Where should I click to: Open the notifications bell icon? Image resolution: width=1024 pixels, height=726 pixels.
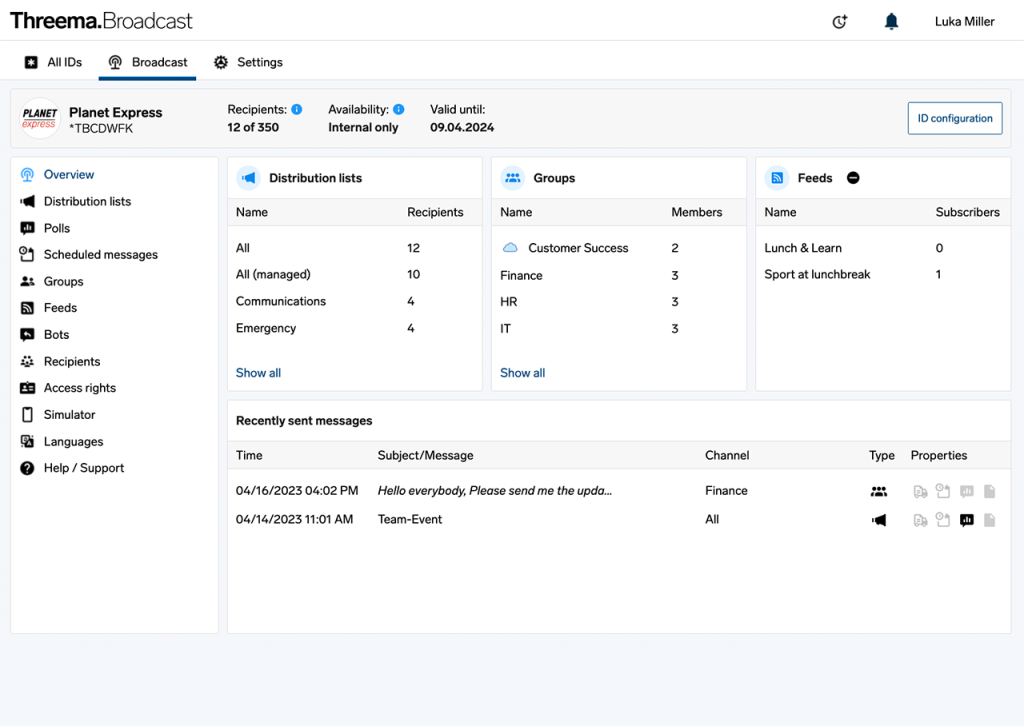891,22
